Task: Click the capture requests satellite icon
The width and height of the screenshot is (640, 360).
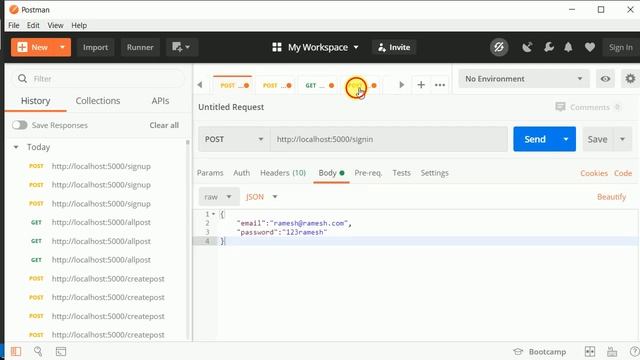Action: pos(527,47)
